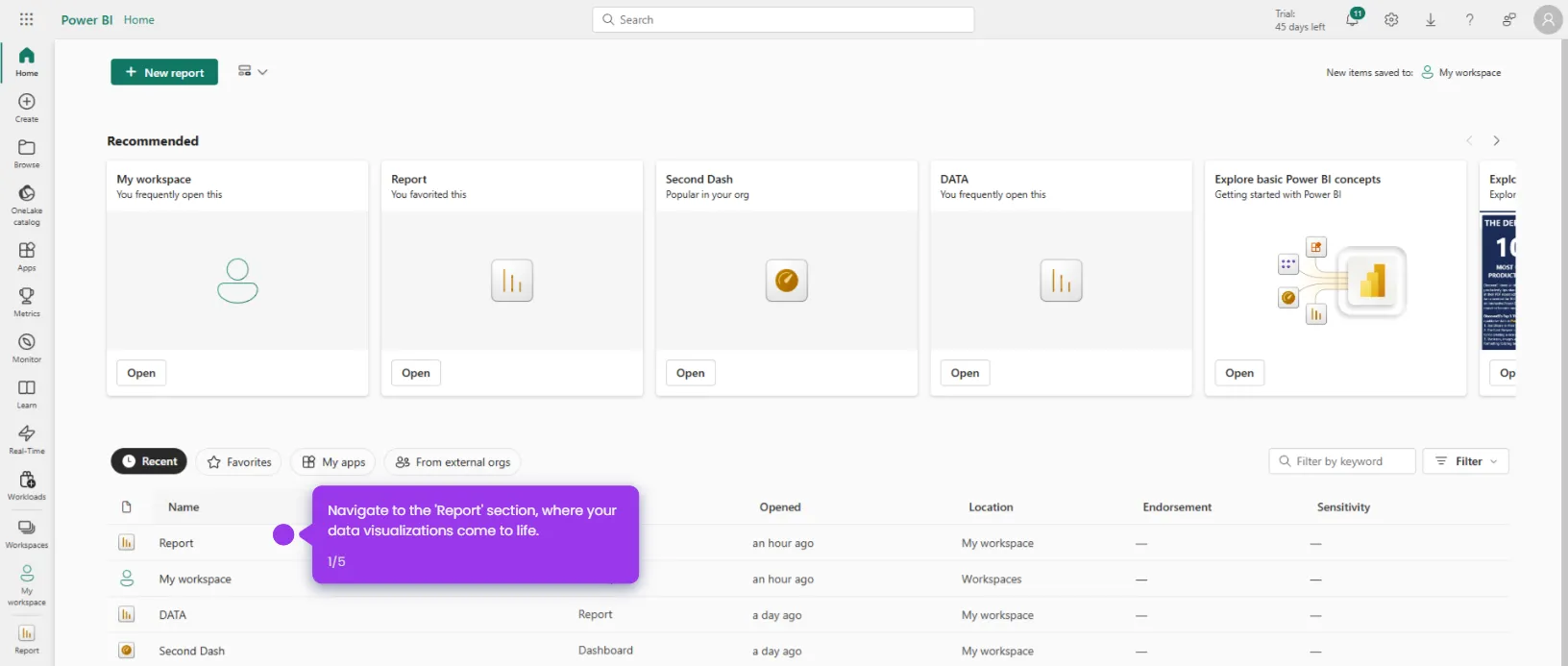The image size is (1568, 666).
Task: Open the notifications bell
Action: [1353, 19]
